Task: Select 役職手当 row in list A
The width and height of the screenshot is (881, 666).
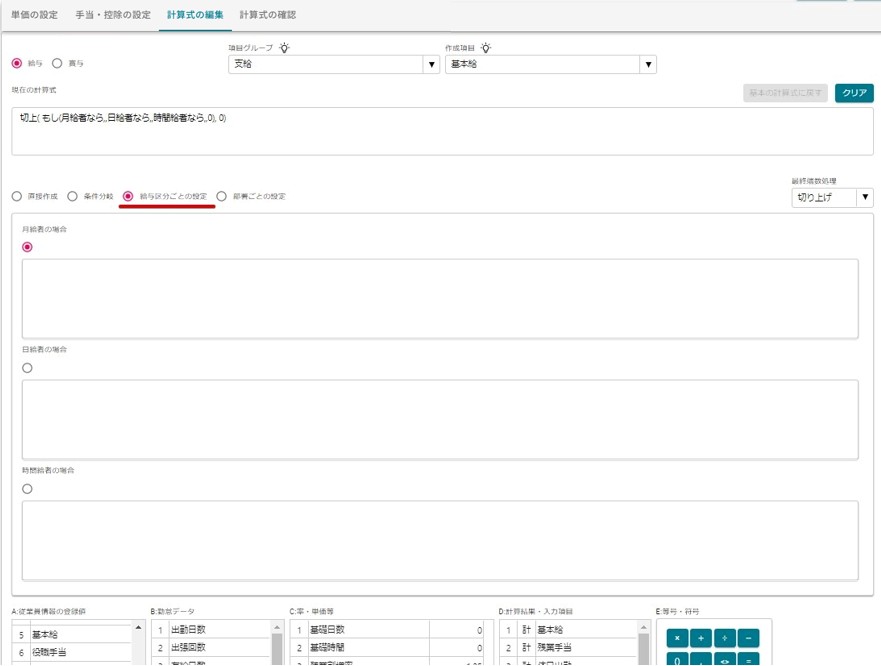Action: click(x=71, y=653)
